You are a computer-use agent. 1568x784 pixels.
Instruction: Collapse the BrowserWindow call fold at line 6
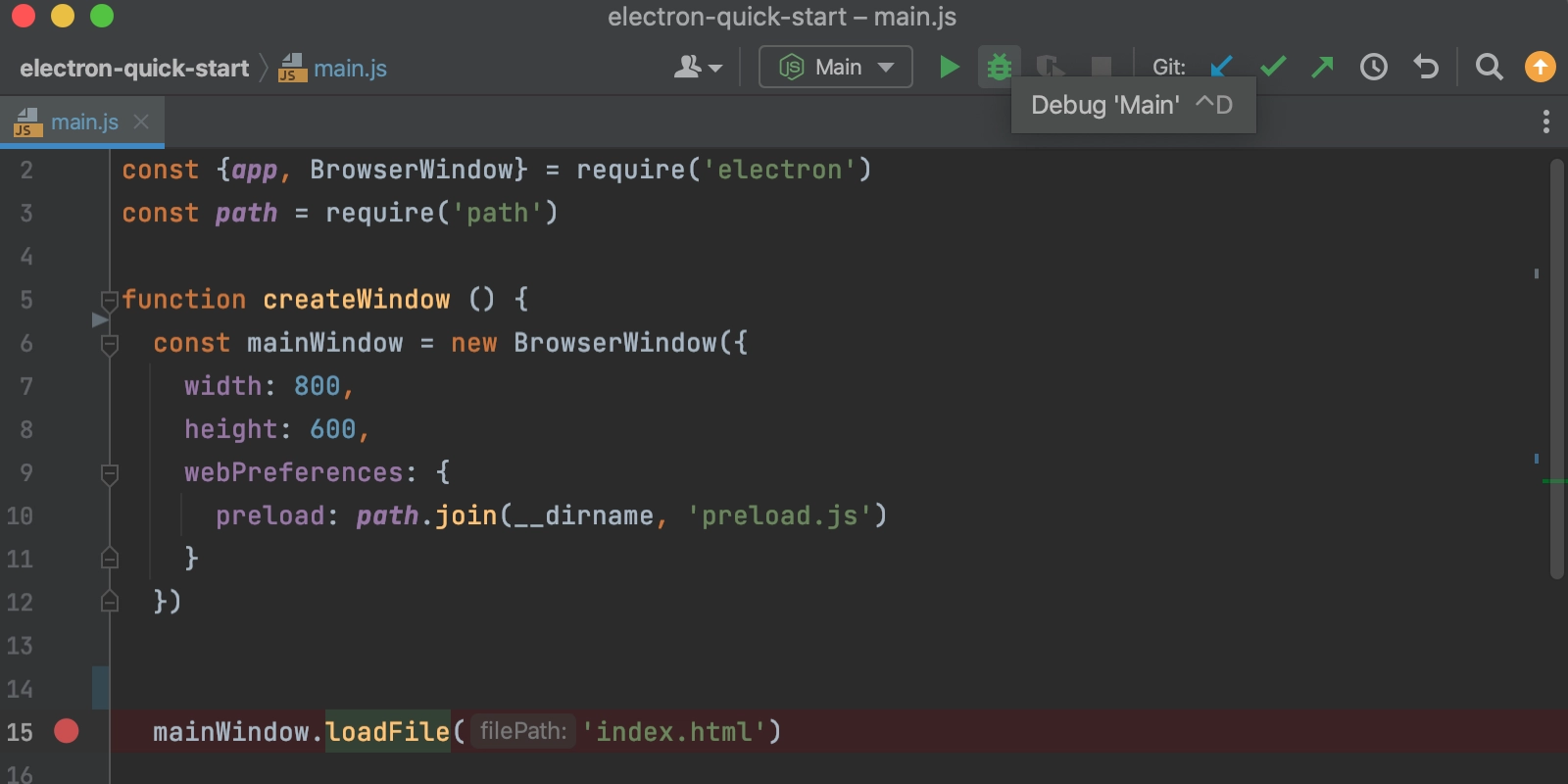[110, 344]
